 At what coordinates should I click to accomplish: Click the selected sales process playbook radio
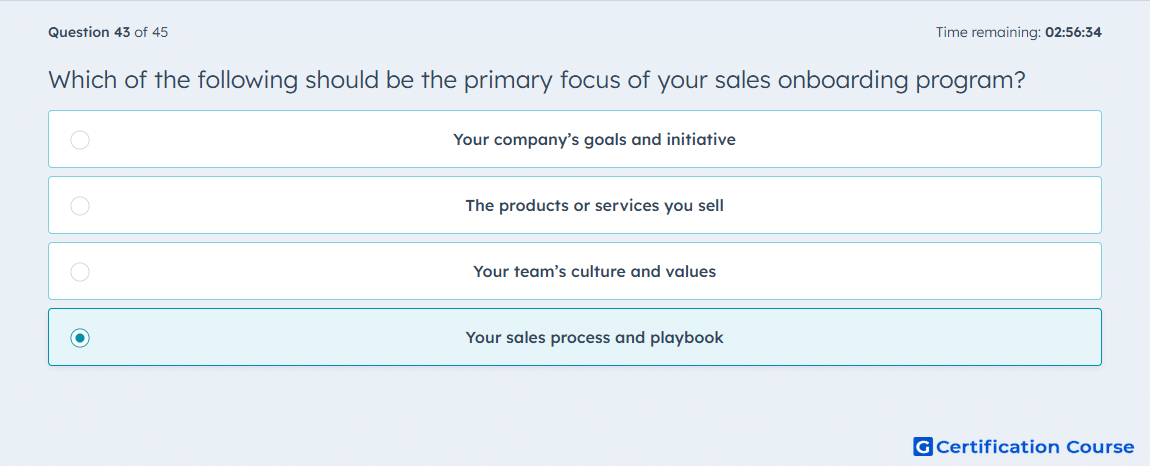[80, 338]
